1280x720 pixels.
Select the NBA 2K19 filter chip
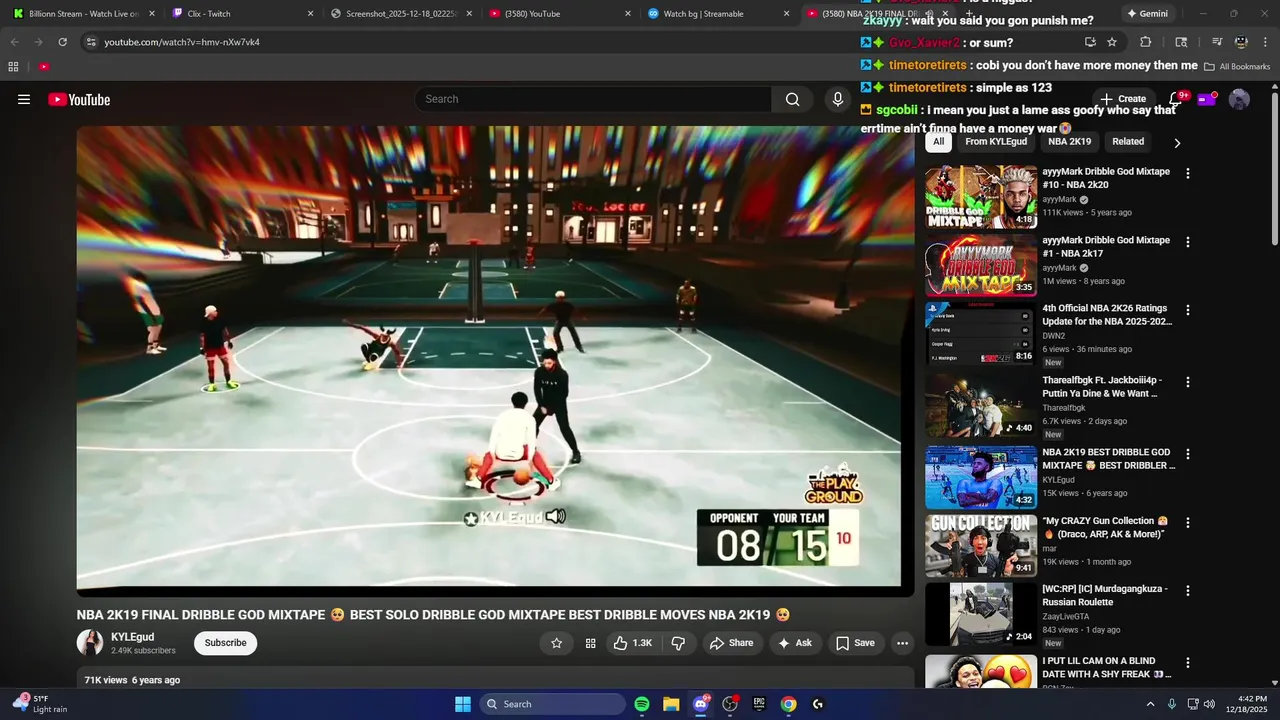1069,142
